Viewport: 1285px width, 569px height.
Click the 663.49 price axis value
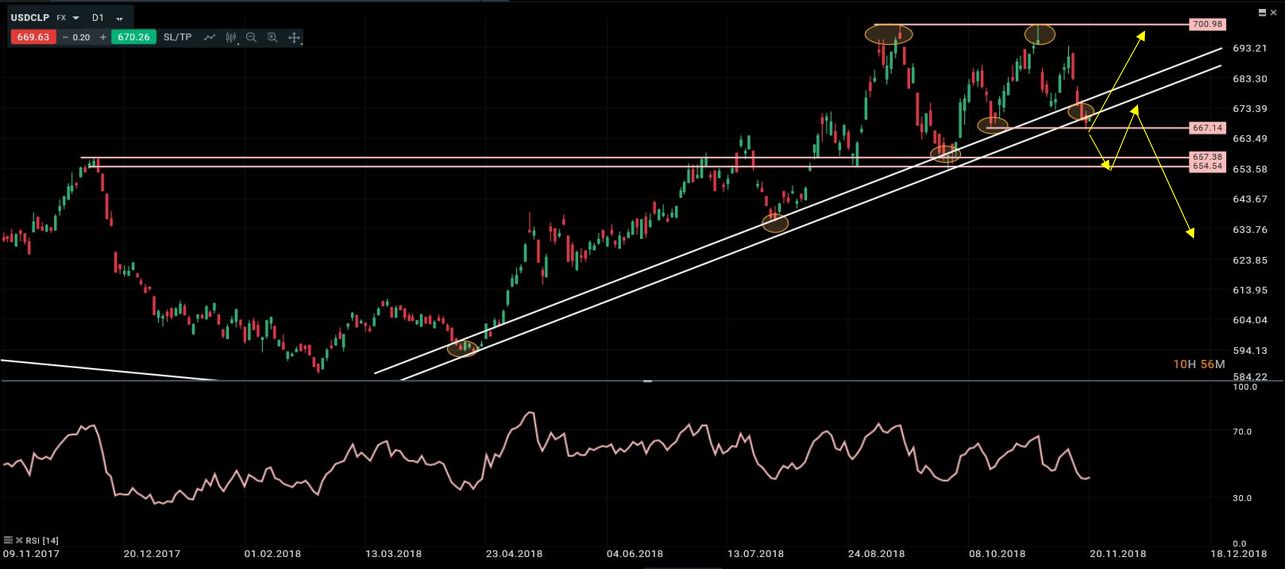pos(1250,138)
